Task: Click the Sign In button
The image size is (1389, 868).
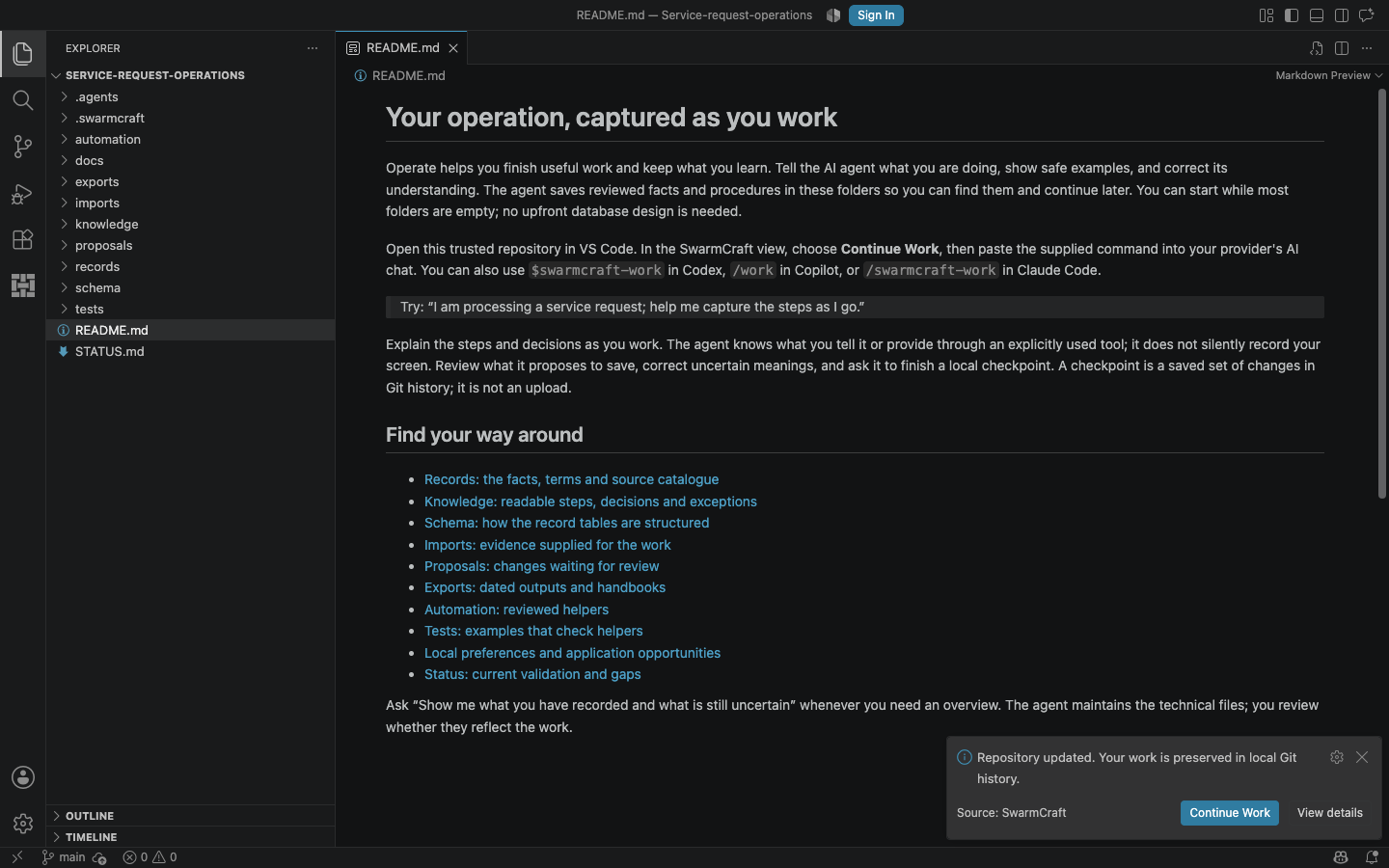Action: 876,15
